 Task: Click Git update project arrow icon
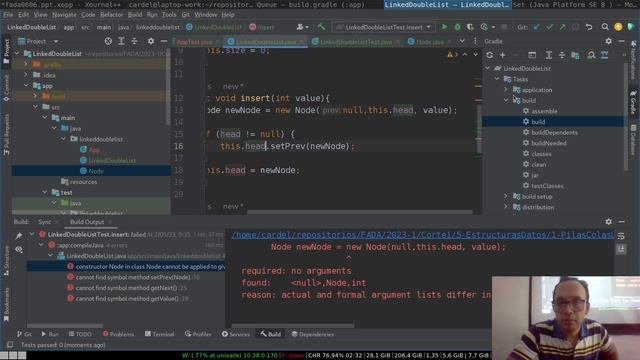537,27
